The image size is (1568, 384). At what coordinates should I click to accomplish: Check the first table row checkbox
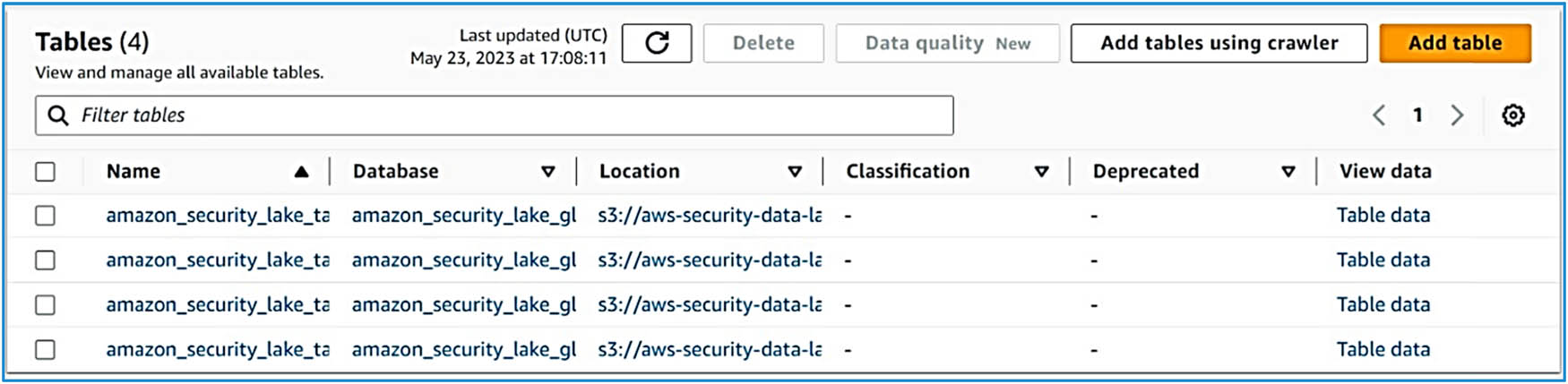point(45,216)
